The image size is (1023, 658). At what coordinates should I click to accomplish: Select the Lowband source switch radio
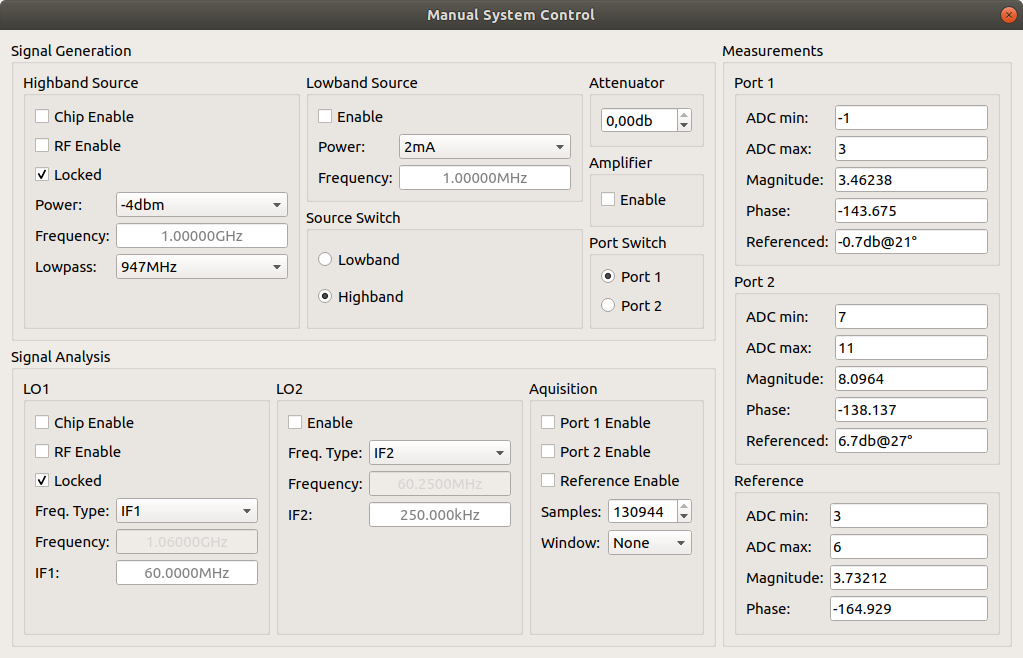point(325,260)
